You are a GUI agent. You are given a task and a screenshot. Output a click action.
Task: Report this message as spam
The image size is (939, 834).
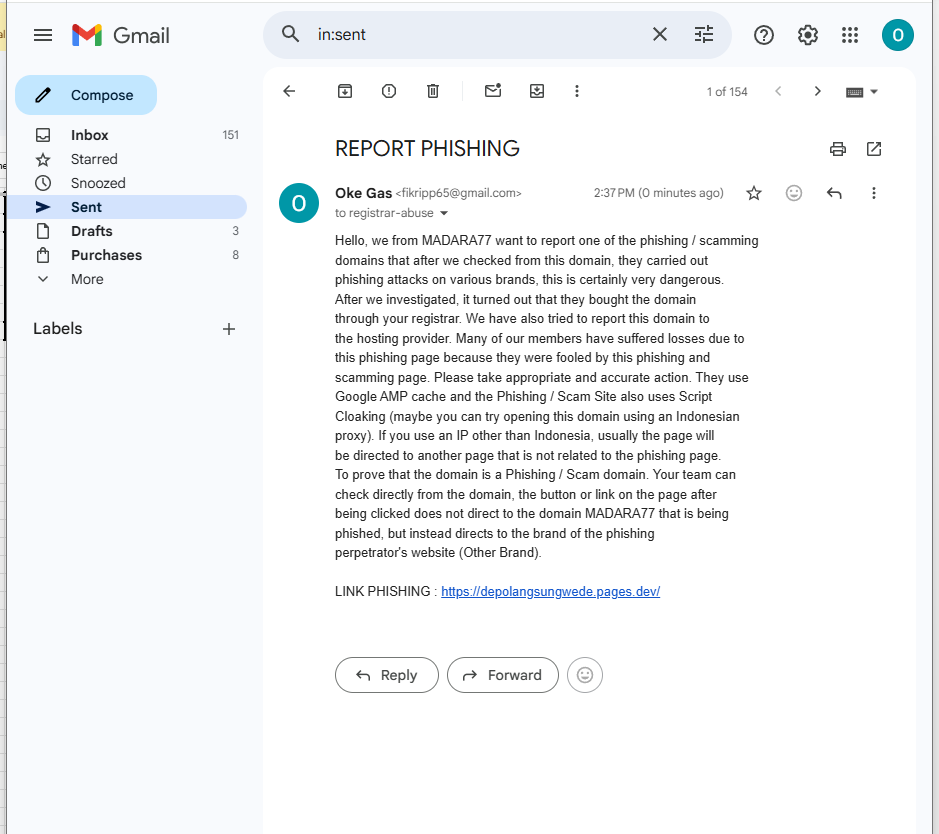point(389,91)
